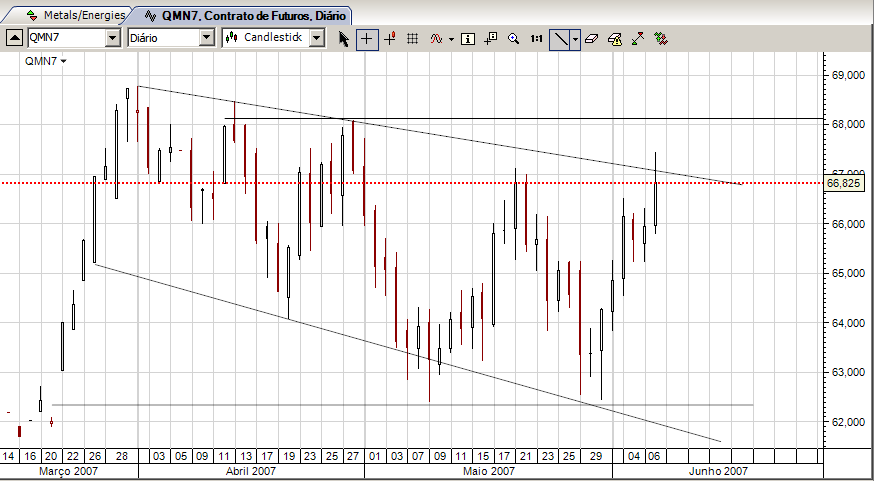Click the date label 28 on time axis
The width and height of the screenshot is (874, 481).
click(121, 456)
